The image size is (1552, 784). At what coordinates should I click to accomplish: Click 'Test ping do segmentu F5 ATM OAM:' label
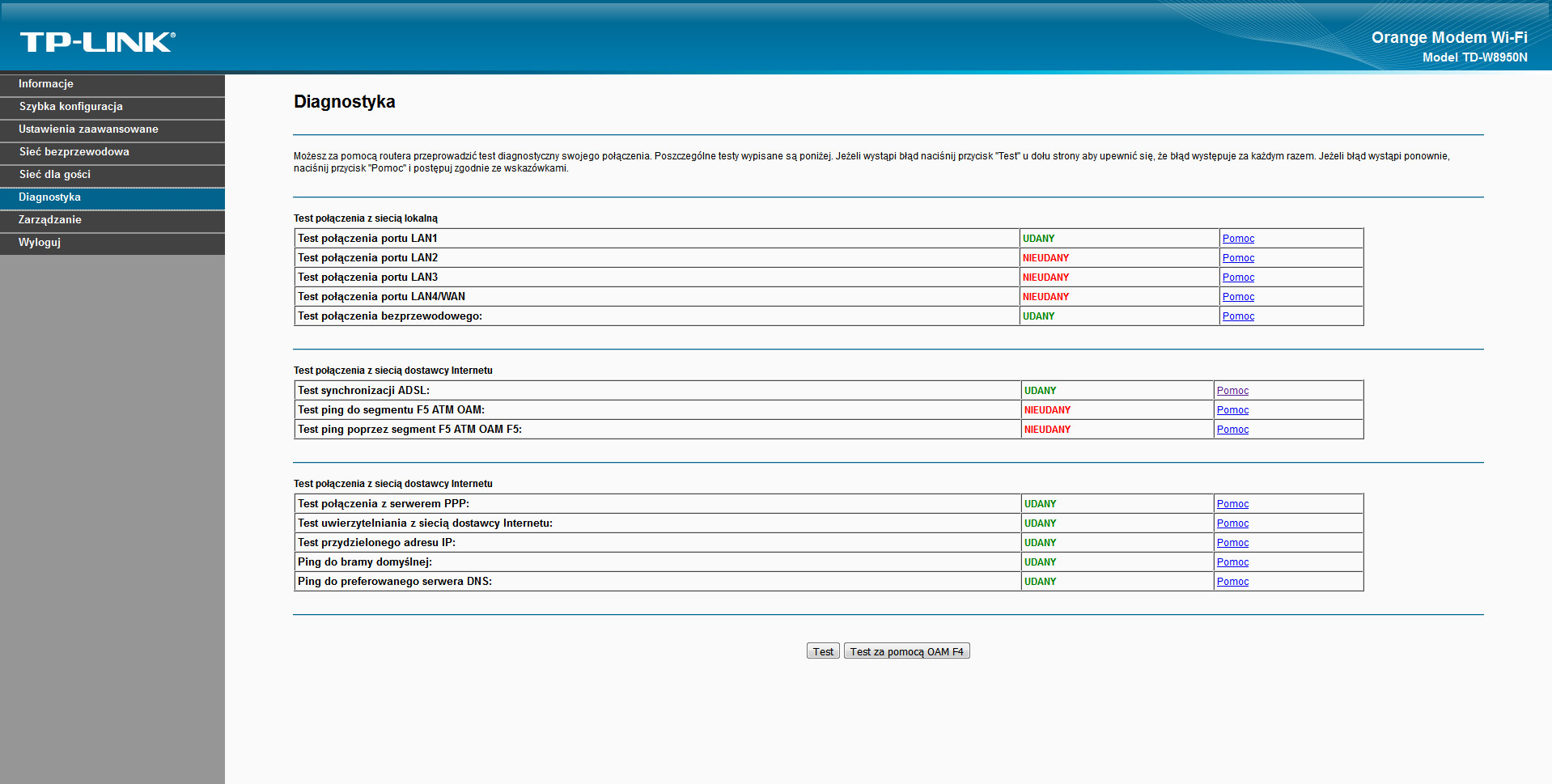[391, 410]
